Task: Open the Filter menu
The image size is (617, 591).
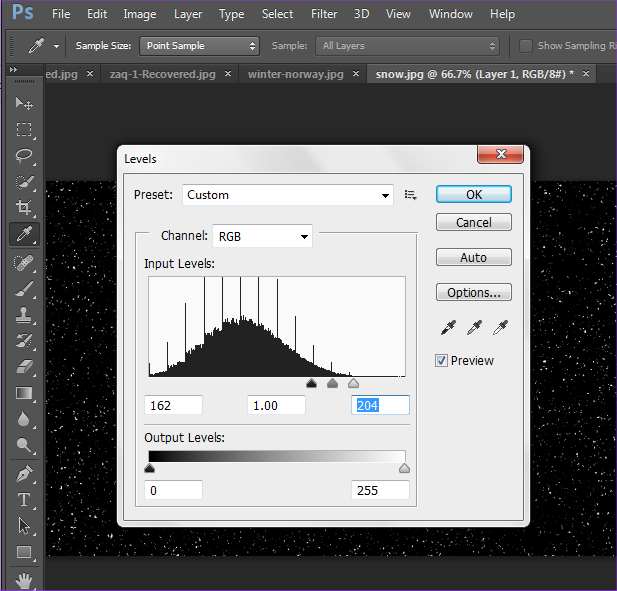Action: pos(323,14)
